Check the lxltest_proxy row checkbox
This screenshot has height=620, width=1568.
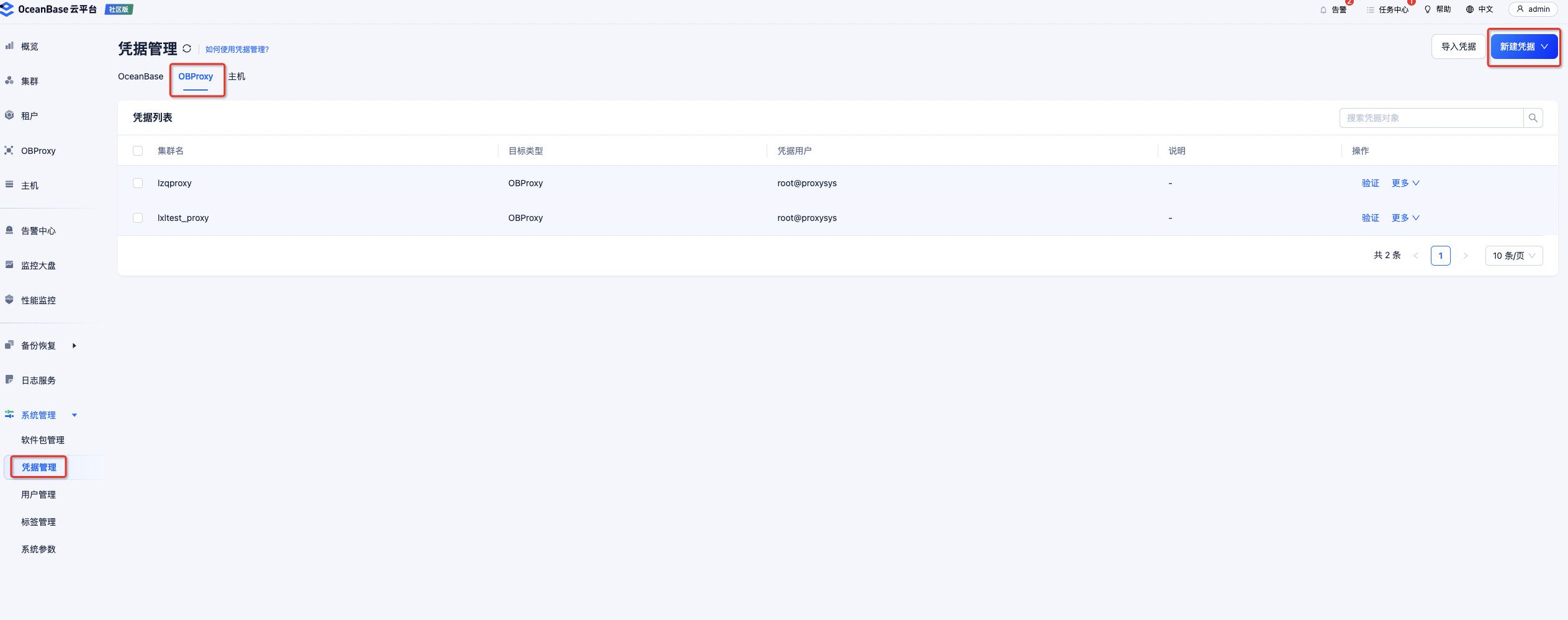point(138,218)
